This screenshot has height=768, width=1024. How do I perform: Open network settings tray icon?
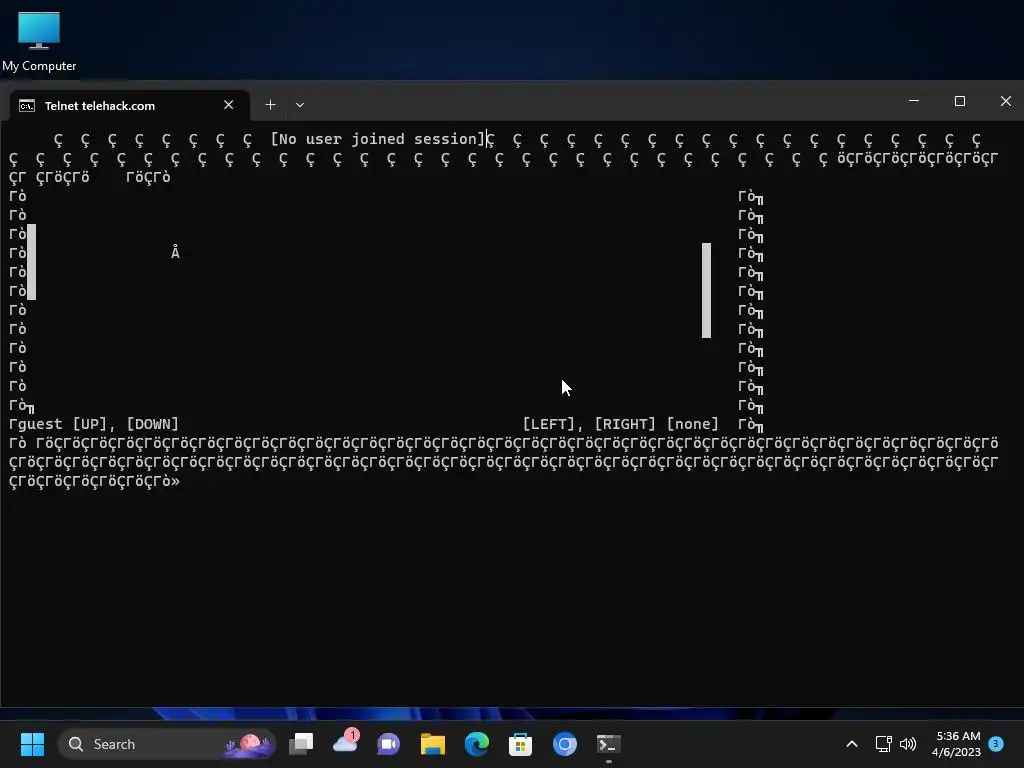pyautogui.click(x=883, y=744)
